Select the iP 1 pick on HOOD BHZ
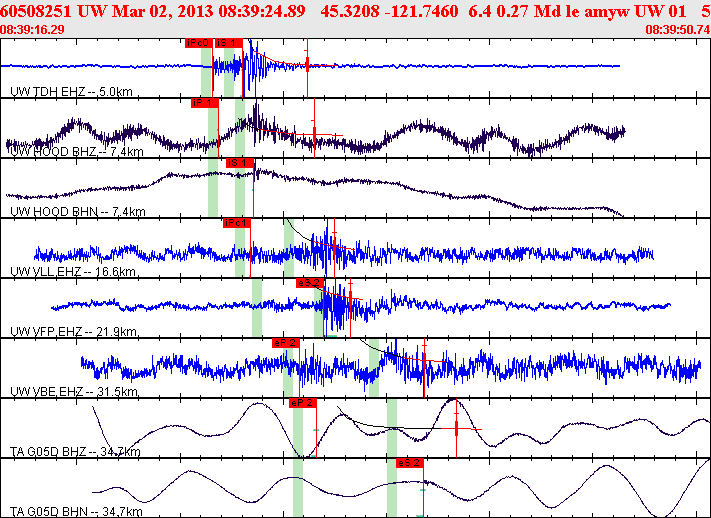This screenshot has width=711, height=518. click(x=205, y=103)
